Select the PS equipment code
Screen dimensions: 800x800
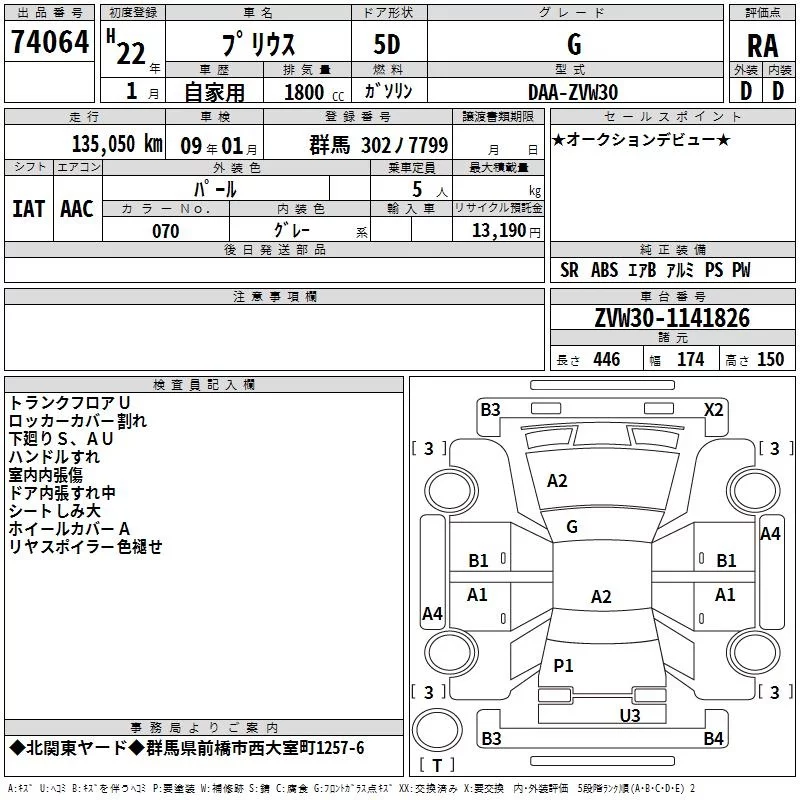tap(714, 270)
